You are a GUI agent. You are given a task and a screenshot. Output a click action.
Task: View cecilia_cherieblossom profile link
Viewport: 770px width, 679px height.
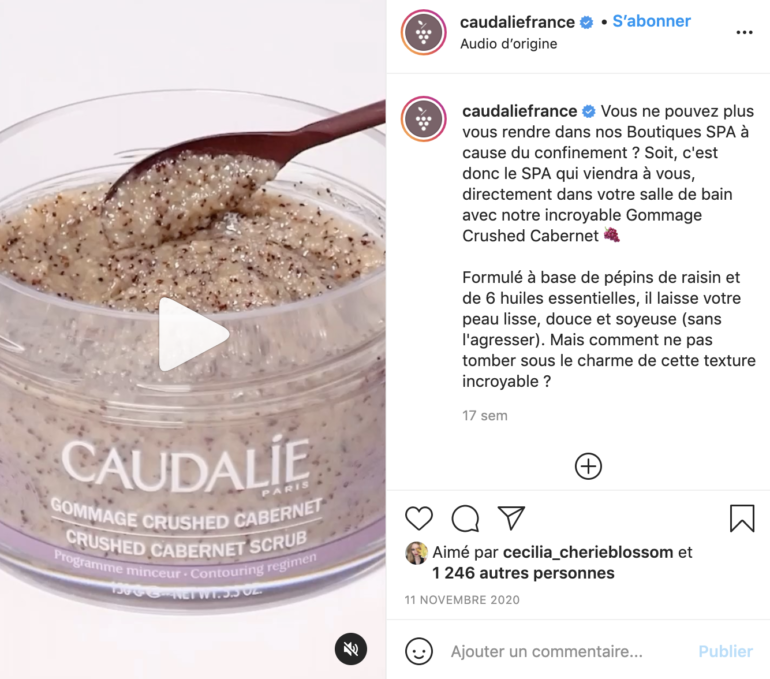(588, 552)
